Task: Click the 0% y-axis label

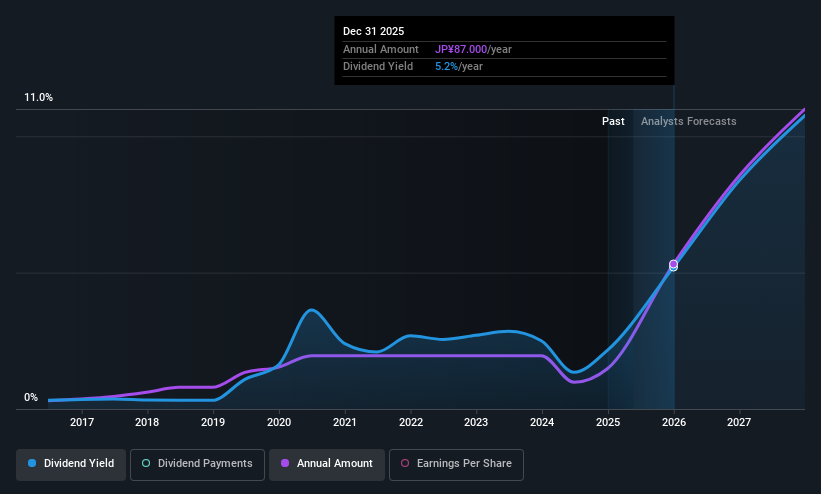Action: [31, 398]
